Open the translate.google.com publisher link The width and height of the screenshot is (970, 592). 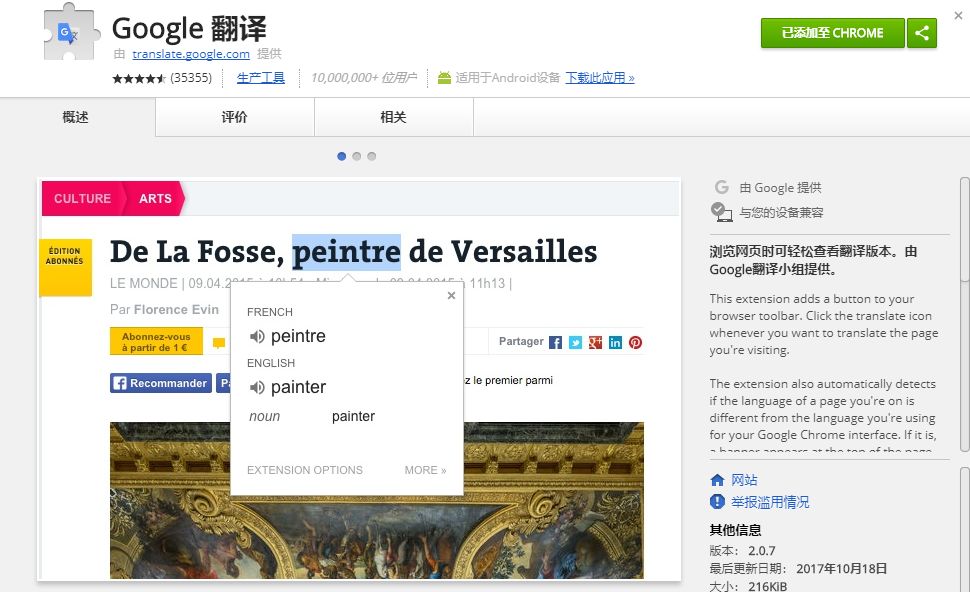tap(191, 54)
